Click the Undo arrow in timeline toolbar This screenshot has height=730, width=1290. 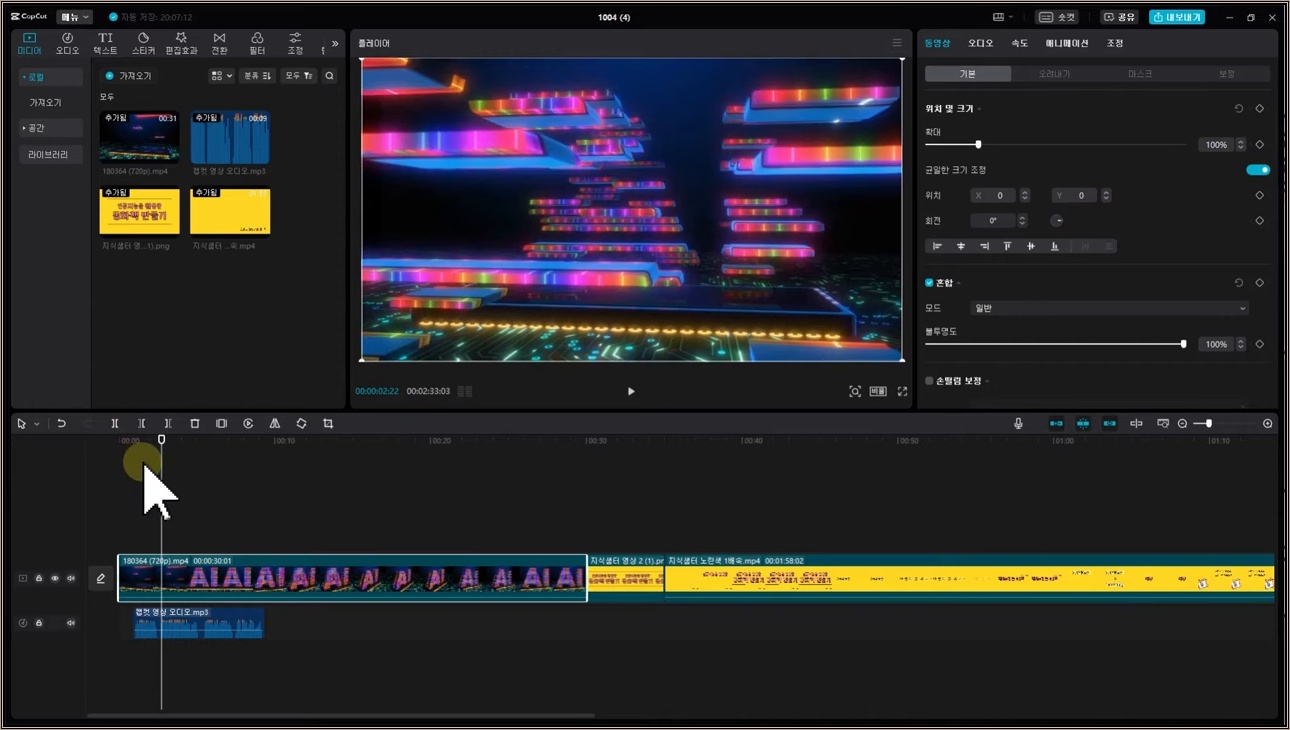coord(61,424)
